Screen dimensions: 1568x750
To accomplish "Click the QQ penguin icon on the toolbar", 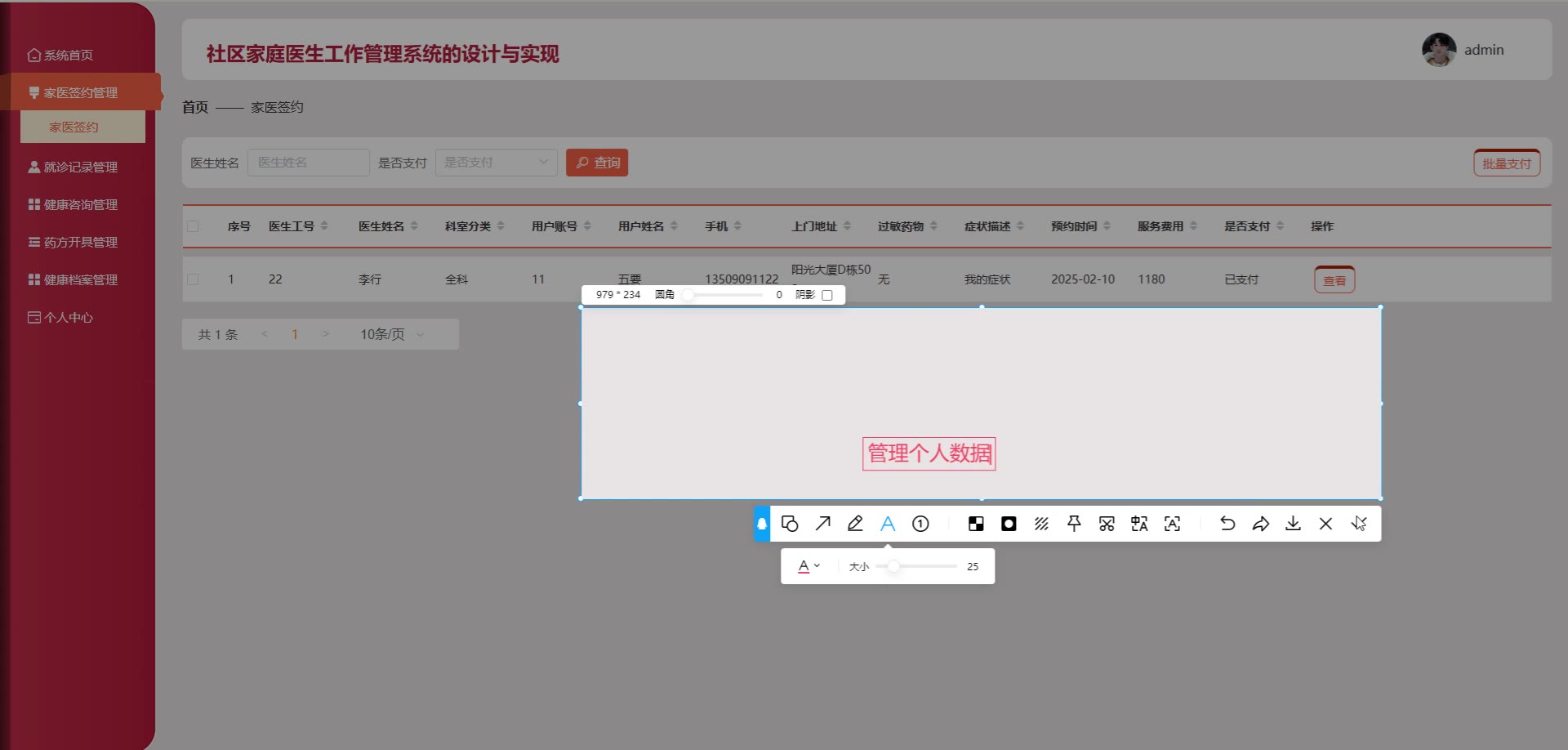I will pyautogui.click(x=762, y=524).
